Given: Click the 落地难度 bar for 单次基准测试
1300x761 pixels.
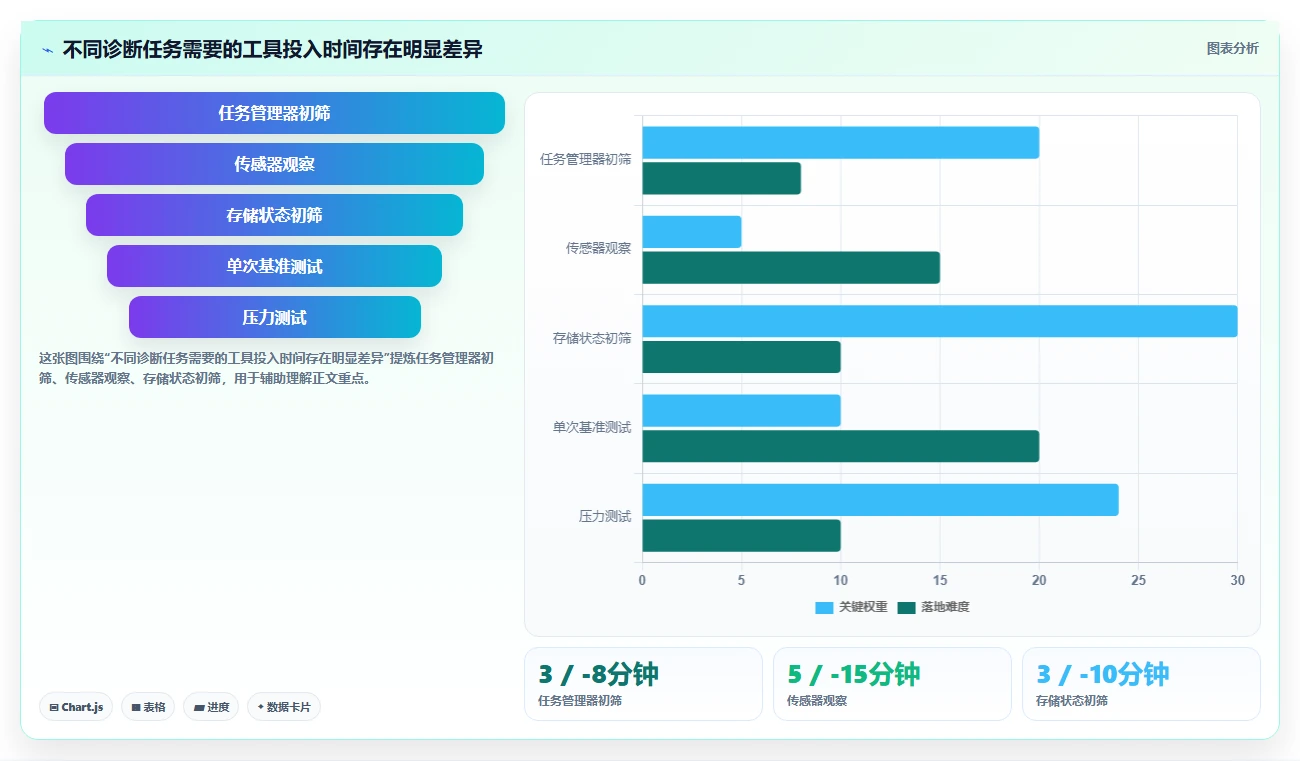Looking at the screenshot, I should [x=840, y=446].
